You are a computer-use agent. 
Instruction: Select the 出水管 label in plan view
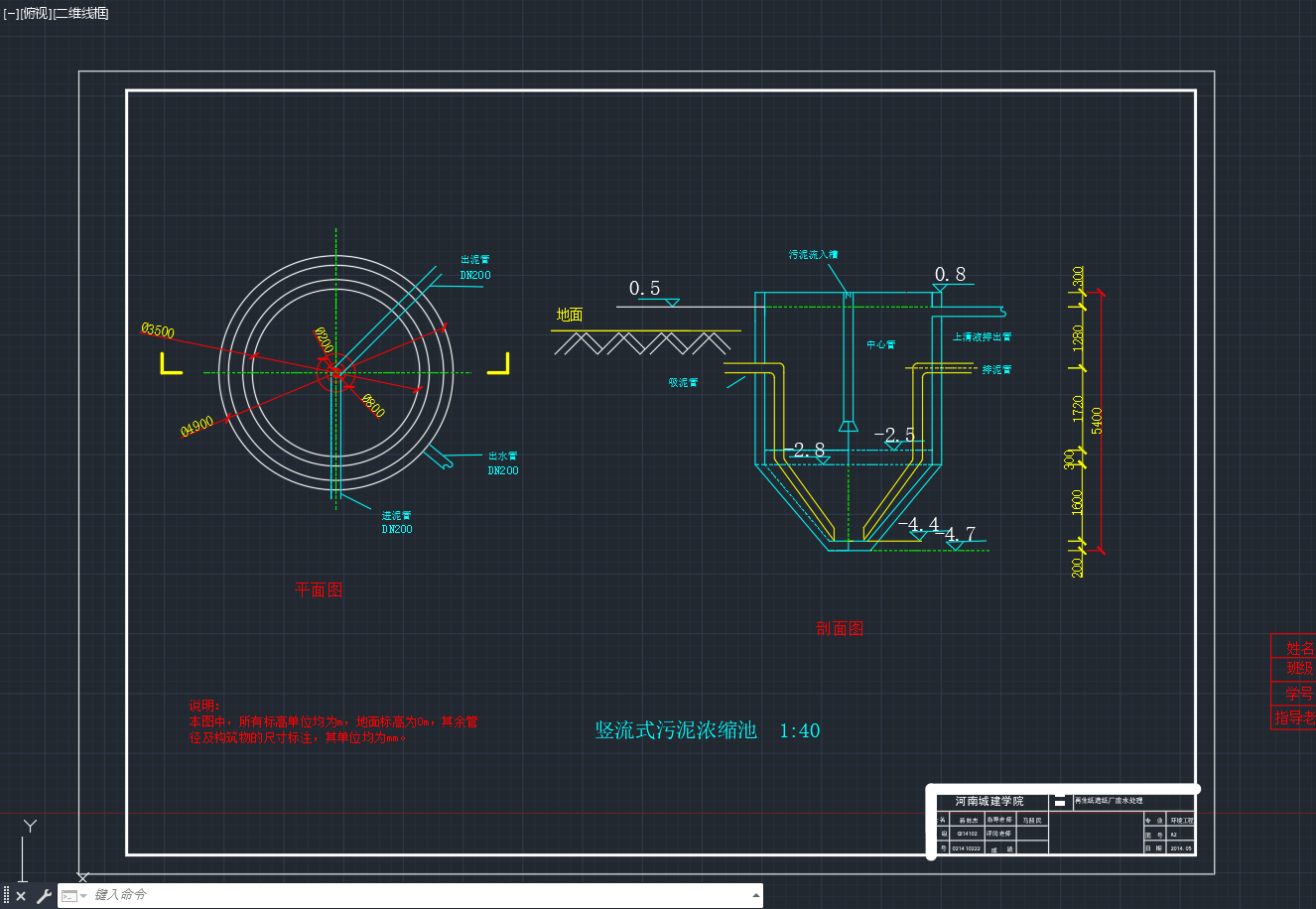coord(502,456)
